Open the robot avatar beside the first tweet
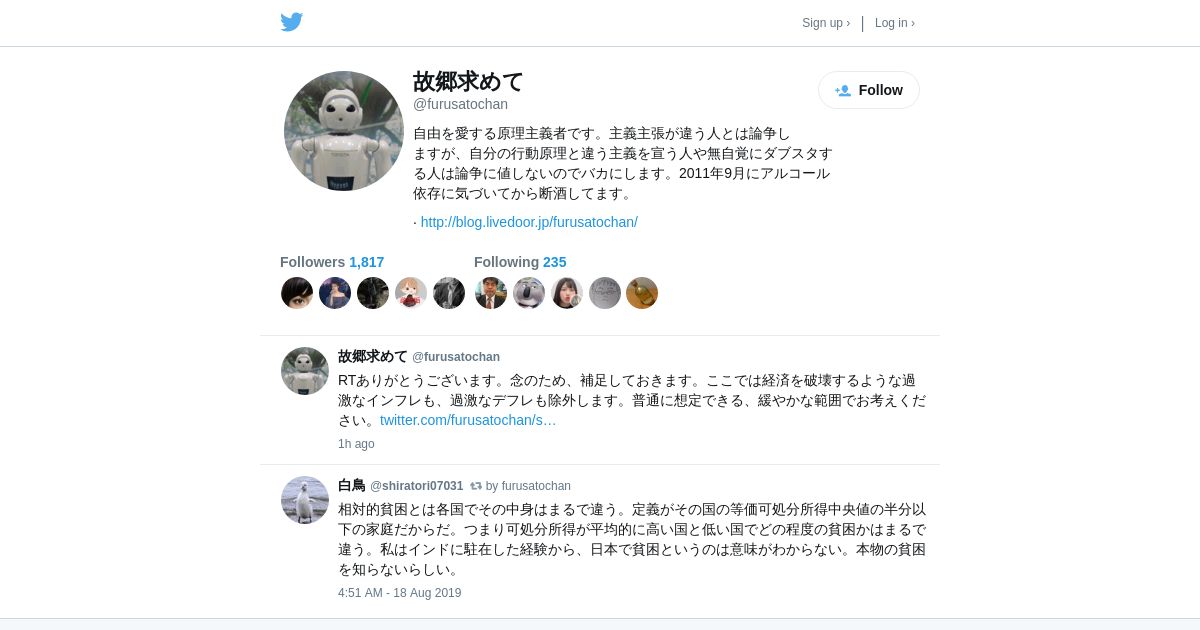Screen dimensions: 1200x630 [x=305, y=371]
